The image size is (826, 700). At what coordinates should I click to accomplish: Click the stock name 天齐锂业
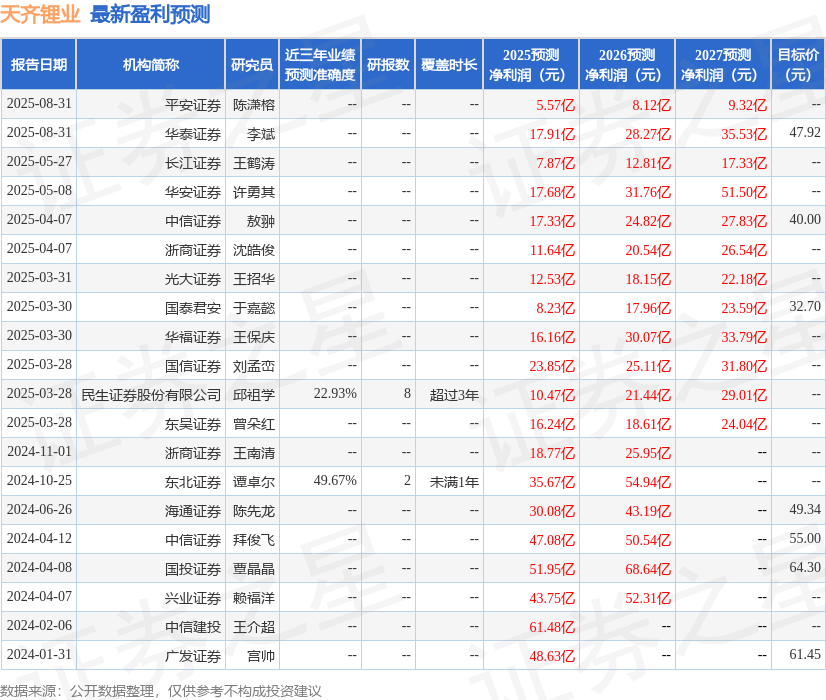coord(39,14)
